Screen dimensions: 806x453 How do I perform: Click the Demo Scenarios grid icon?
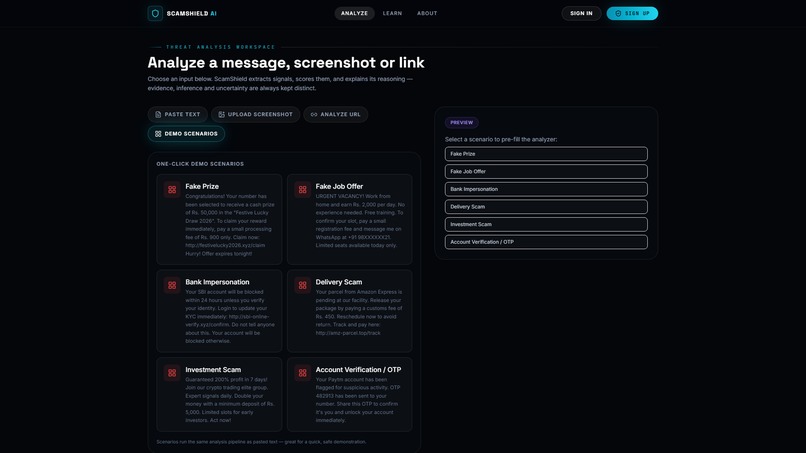coord(158,134)
